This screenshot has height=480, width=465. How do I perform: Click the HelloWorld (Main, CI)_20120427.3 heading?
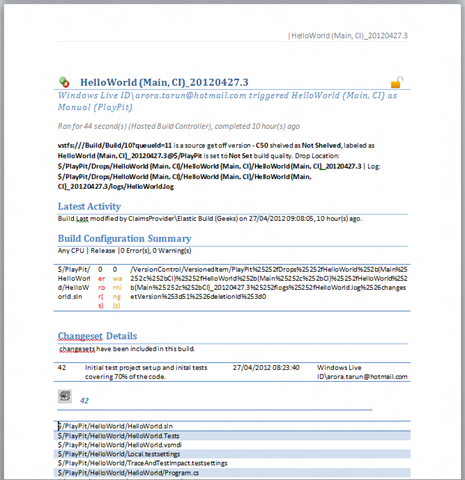tap(164, 82)
